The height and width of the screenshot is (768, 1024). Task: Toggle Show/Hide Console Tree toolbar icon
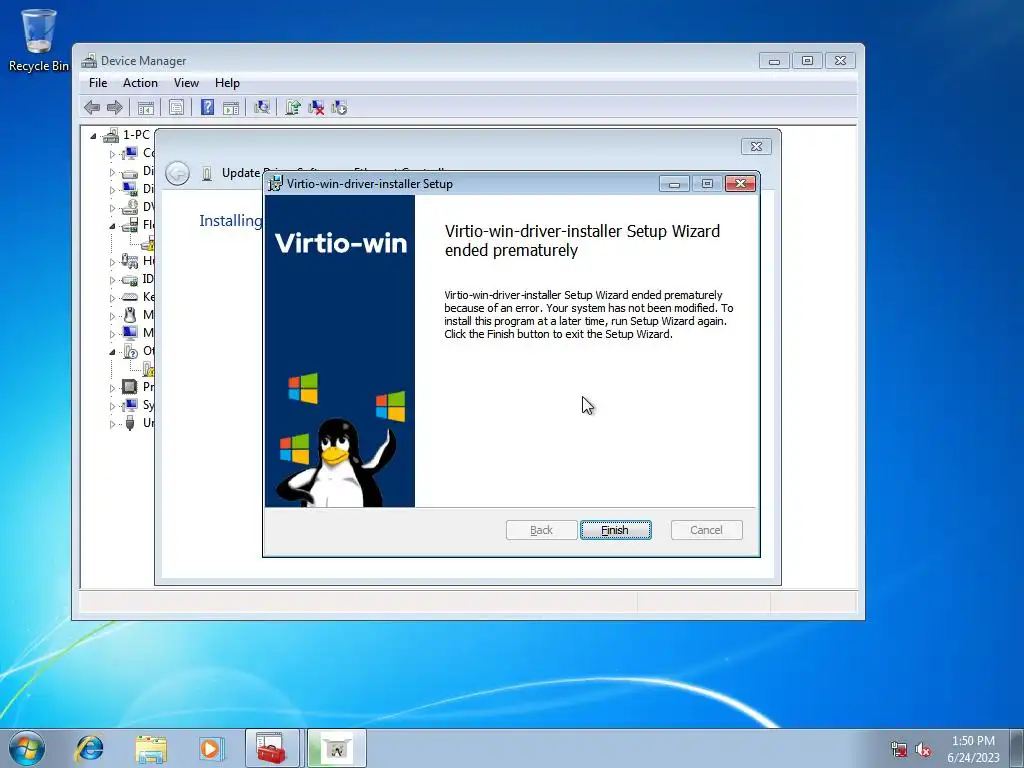(146, 107)
